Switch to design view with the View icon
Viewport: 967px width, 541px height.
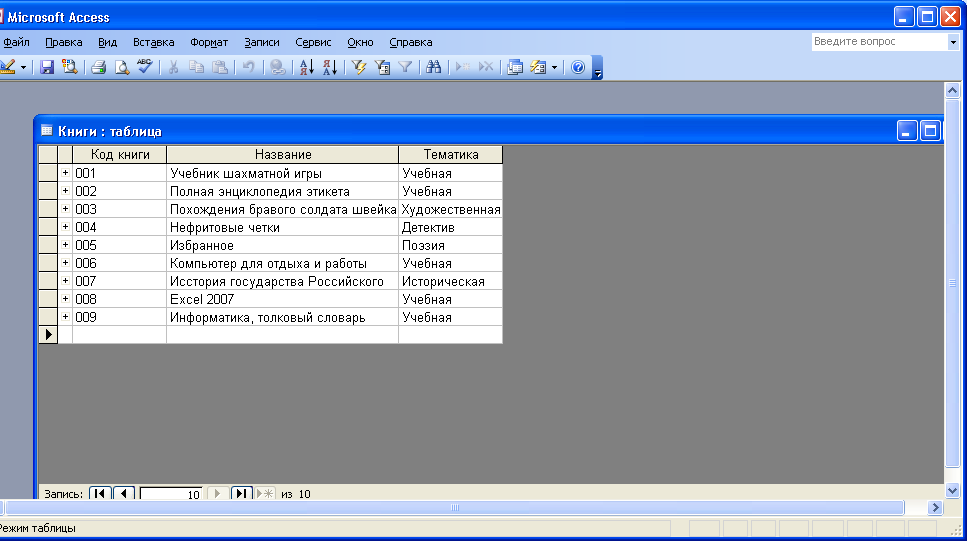7,67
